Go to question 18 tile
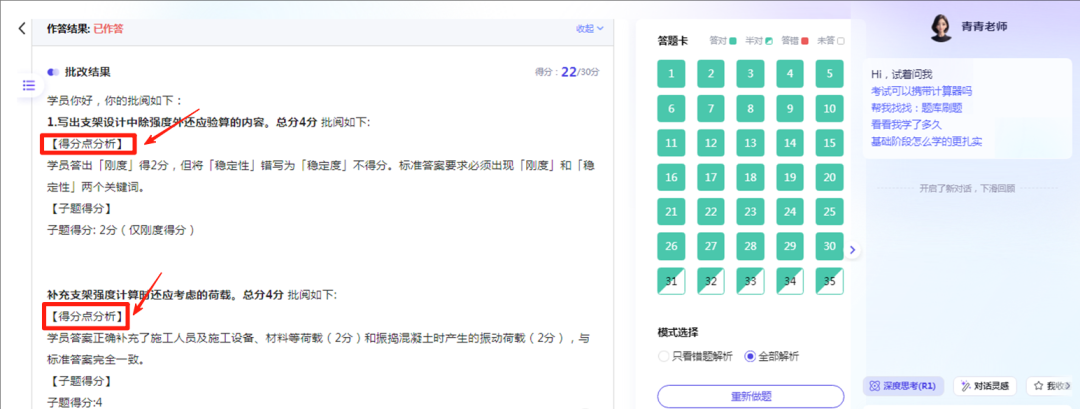The width and height of the screenshot is (1080, 409). click(x=750, y=177)
